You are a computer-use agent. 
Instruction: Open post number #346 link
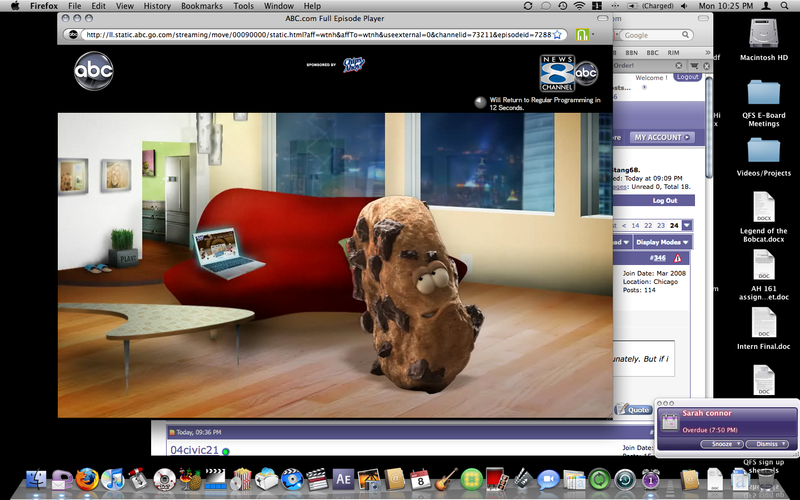coord(658,258)
